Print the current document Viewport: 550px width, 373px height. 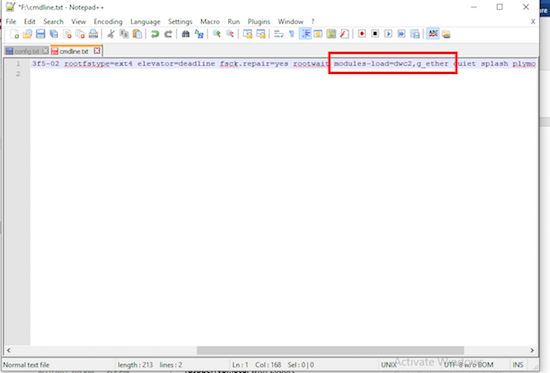[x=93, y=34]
